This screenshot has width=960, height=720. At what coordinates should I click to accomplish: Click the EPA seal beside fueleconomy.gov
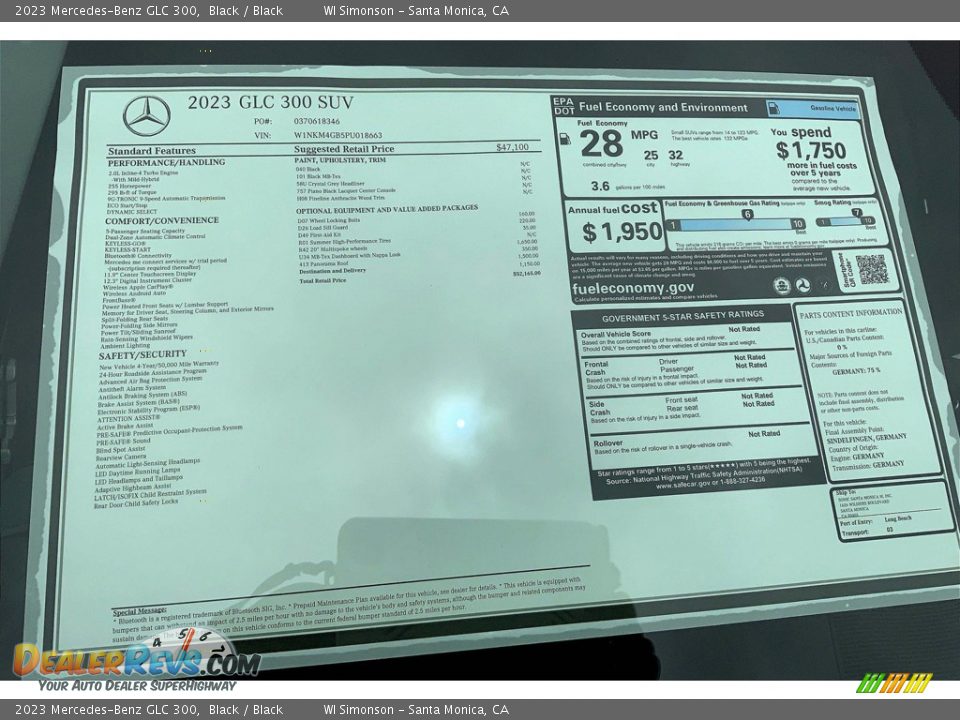[781, 286]
